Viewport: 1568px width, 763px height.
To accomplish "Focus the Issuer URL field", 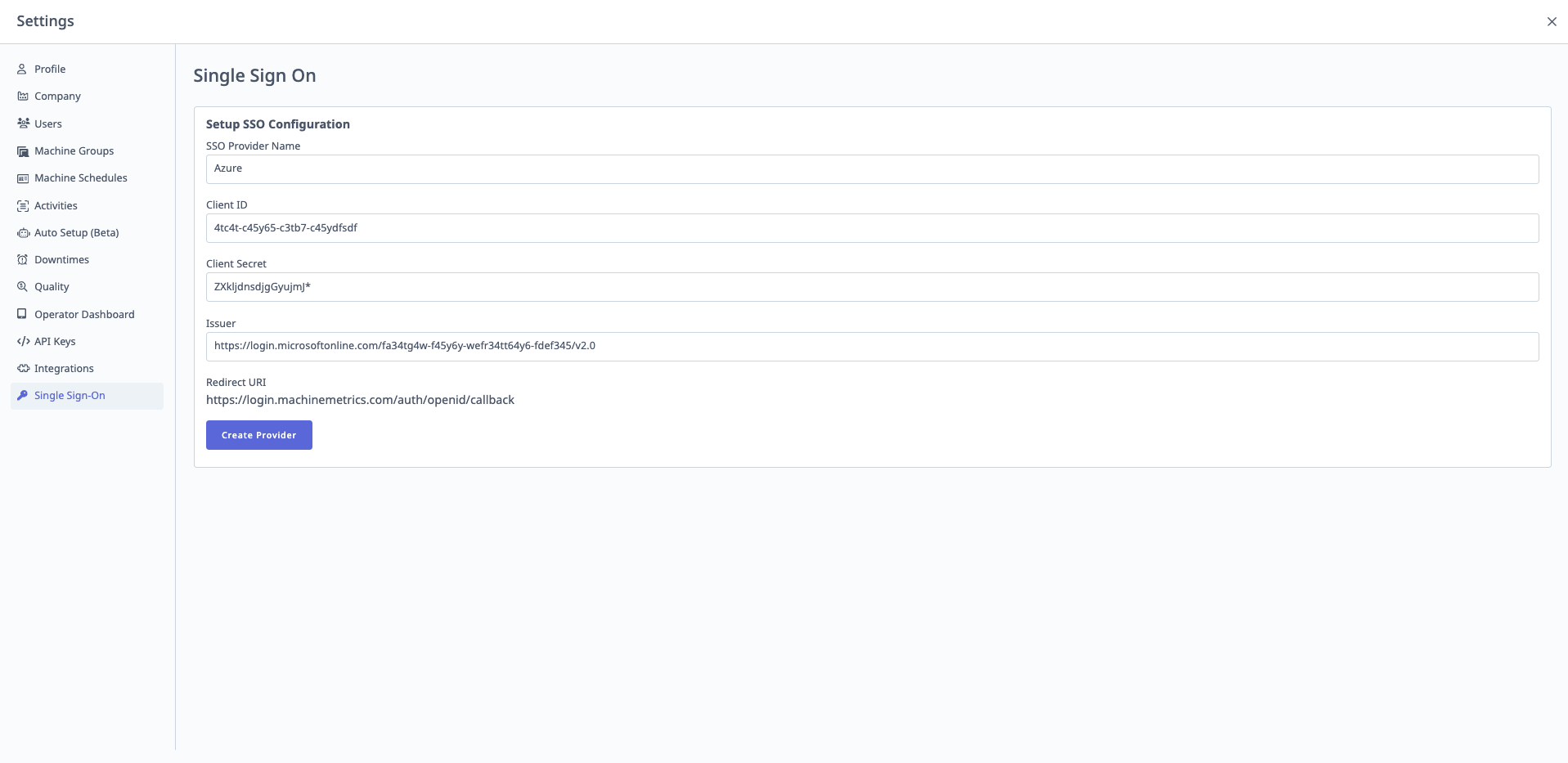I will [x=872, y=346].
